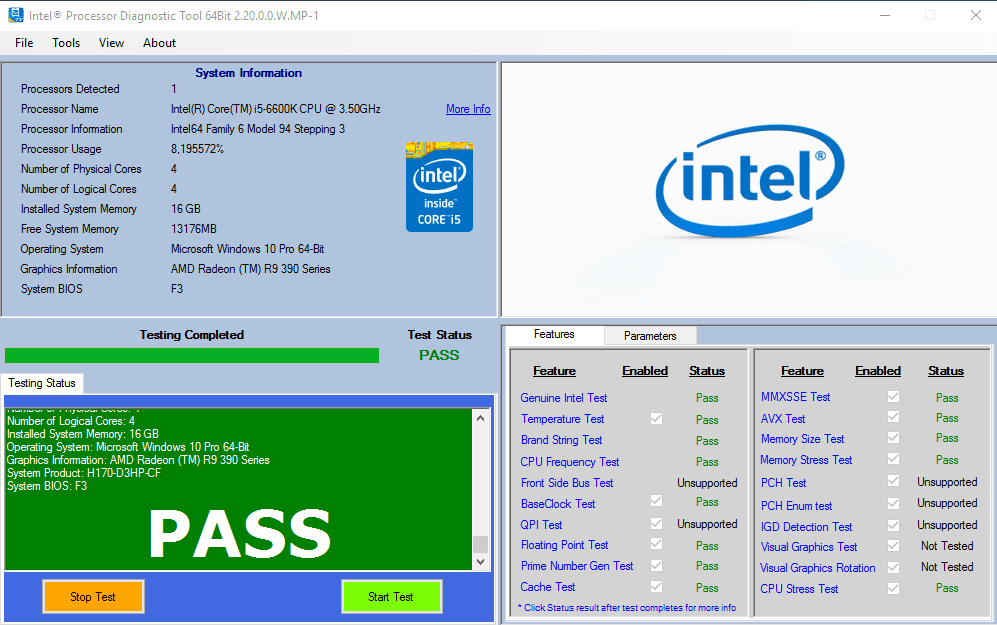Click the Temperature Test feature label
The height and width of the screenshot is (625, 997).
563,419
